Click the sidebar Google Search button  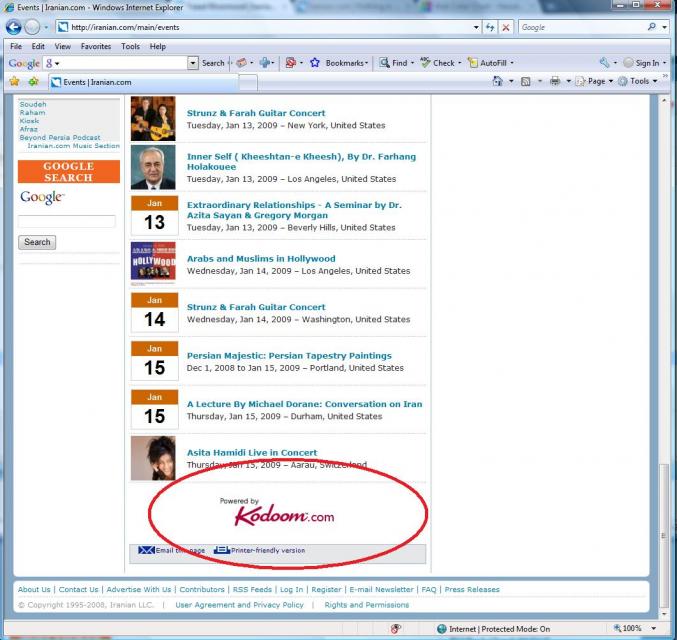pos(37,242)
